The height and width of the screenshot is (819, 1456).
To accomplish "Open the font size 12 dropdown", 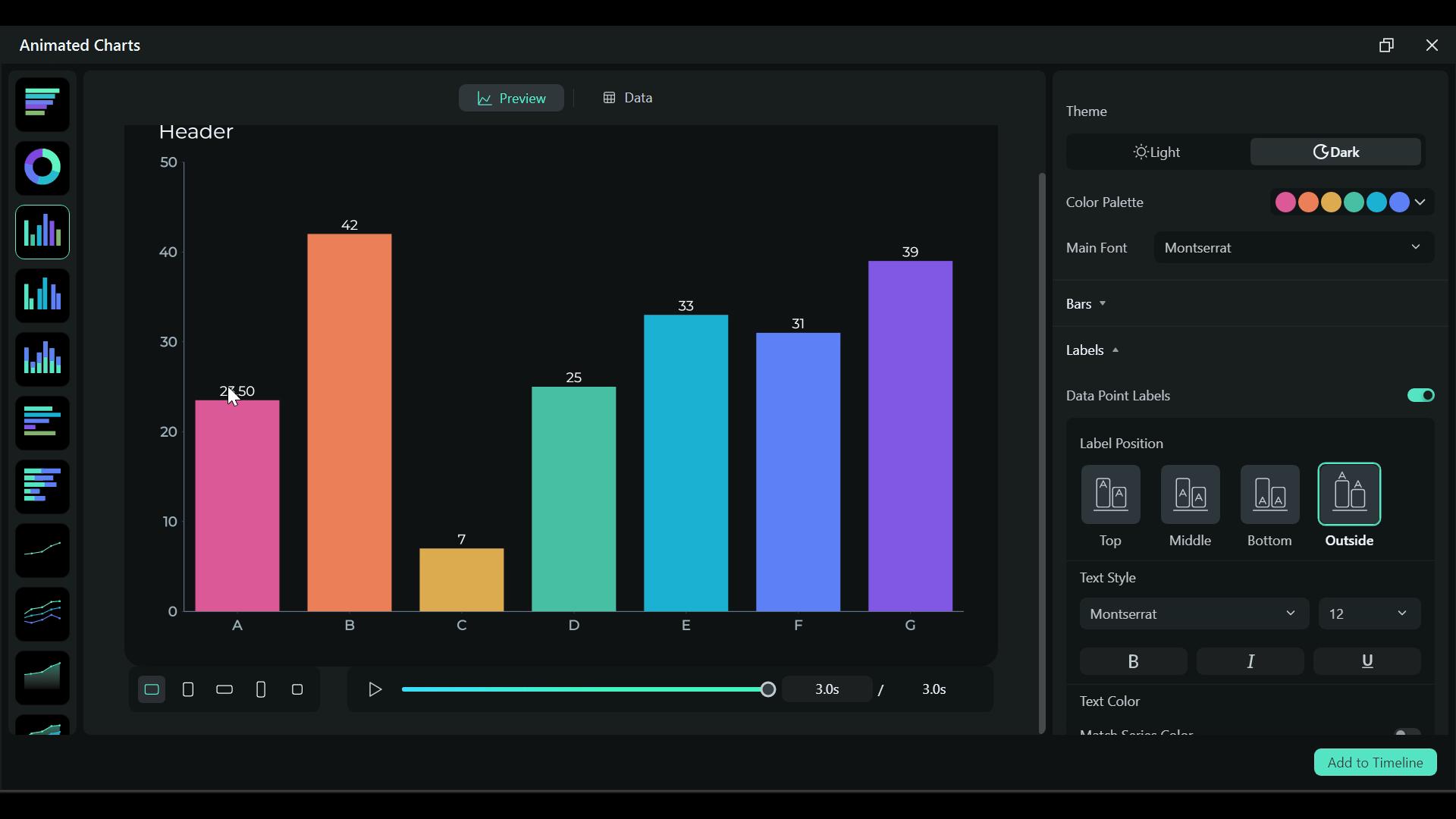I will [x=1370, y=613].
